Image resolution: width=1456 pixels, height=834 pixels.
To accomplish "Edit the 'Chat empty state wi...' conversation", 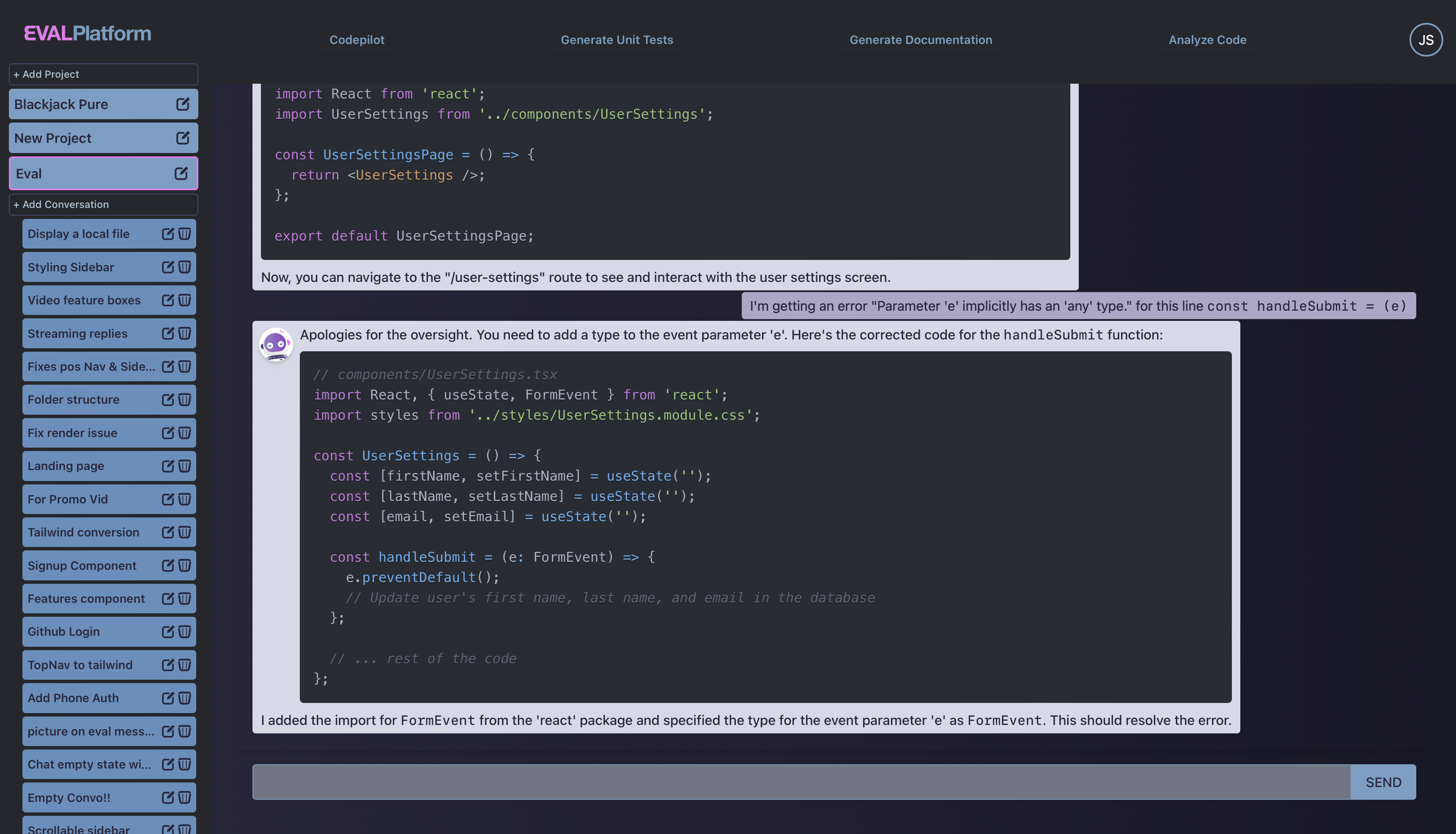I will click(x=168, y=764).
